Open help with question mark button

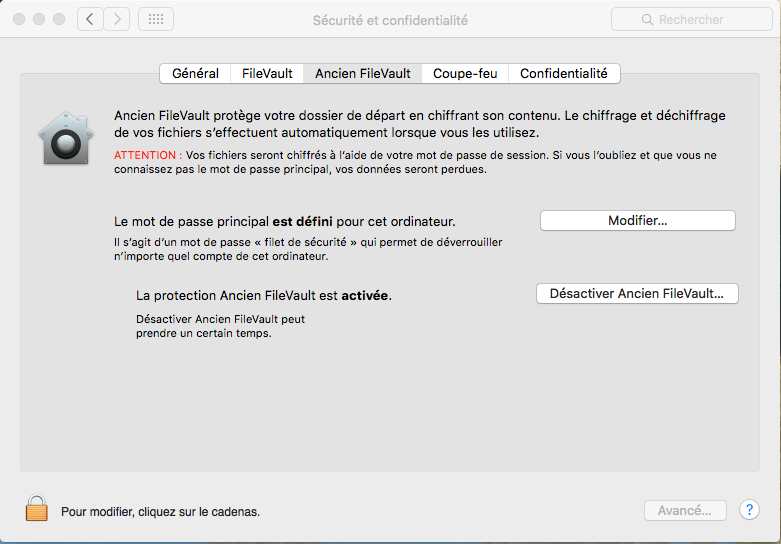749,510
